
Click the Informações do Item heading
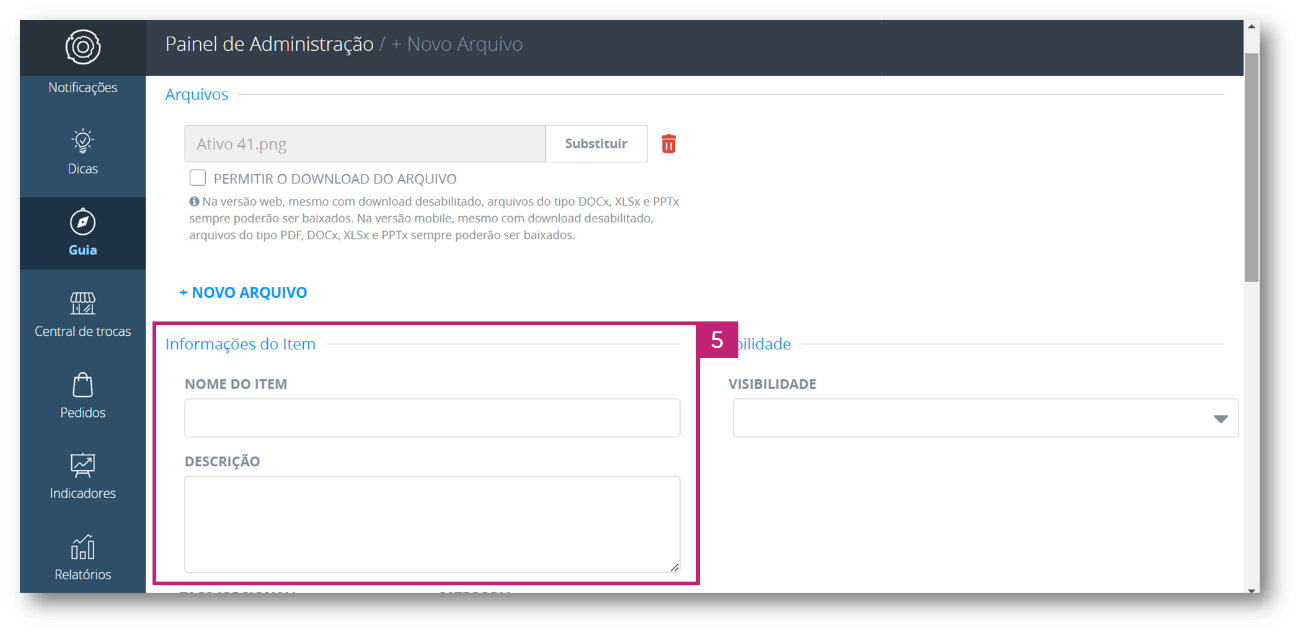[240, 344]
